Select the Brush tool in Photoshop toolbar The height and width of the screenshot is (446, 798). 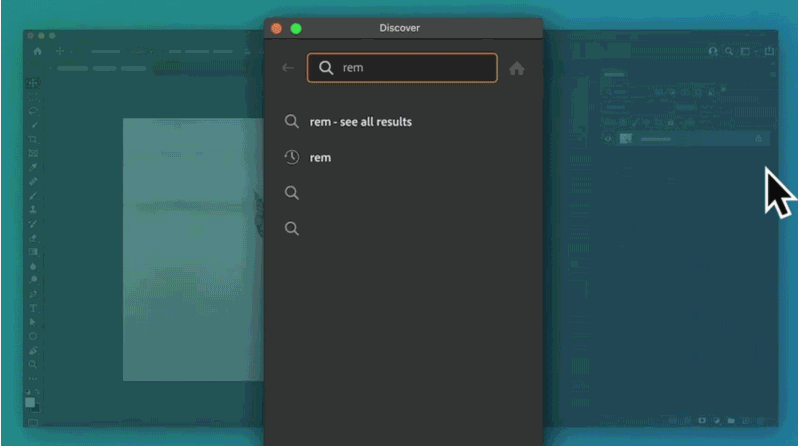click(33, 196)
